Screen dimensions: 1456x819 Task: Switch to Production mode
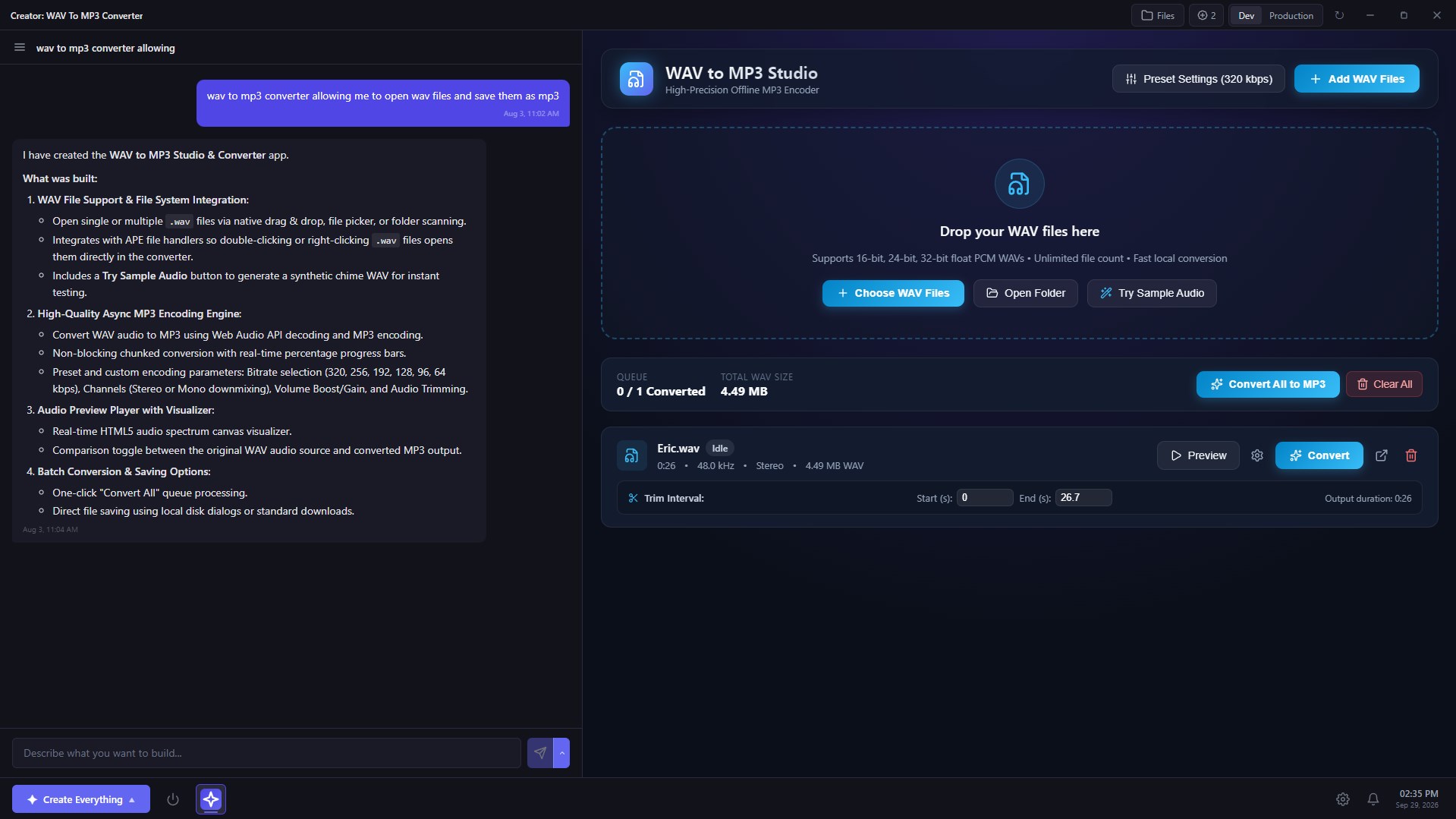pyautogui.click(x=1291, y=15)
